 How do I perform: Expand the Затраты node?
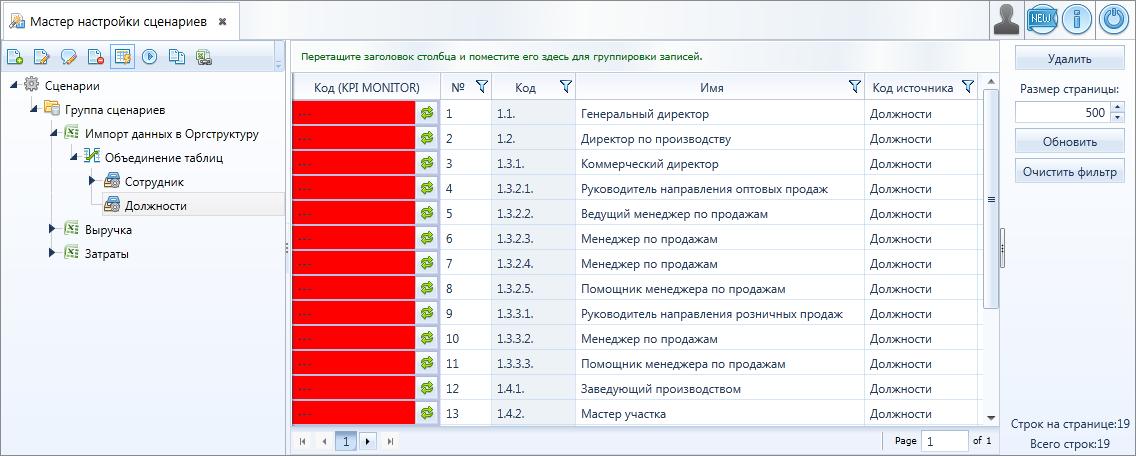[53, 253]
